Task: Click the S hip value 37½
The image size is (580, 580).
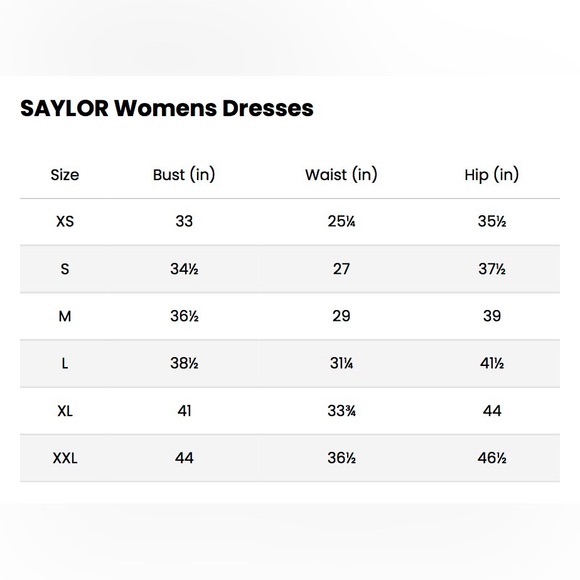Action: (492, 269)
